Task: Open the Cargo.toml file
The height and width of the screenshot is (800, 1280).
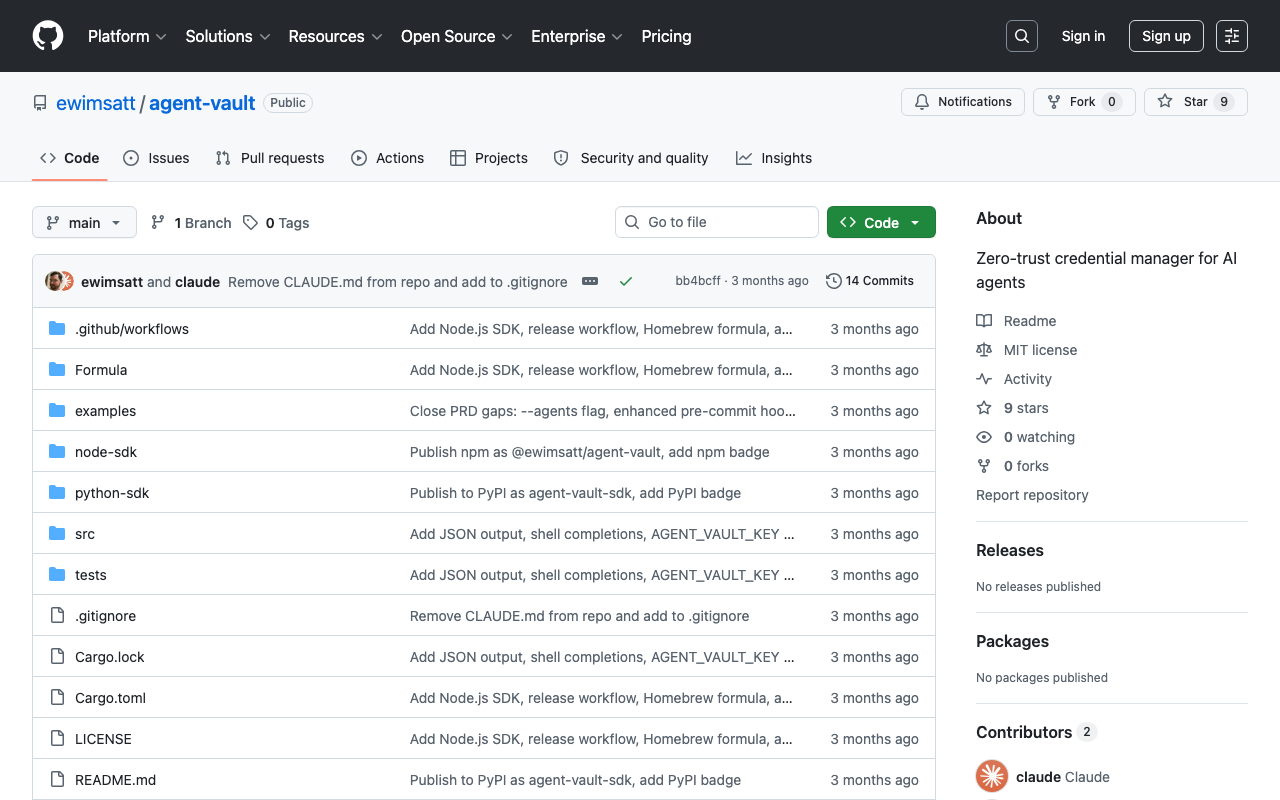Action: click(x=110, y=698)
